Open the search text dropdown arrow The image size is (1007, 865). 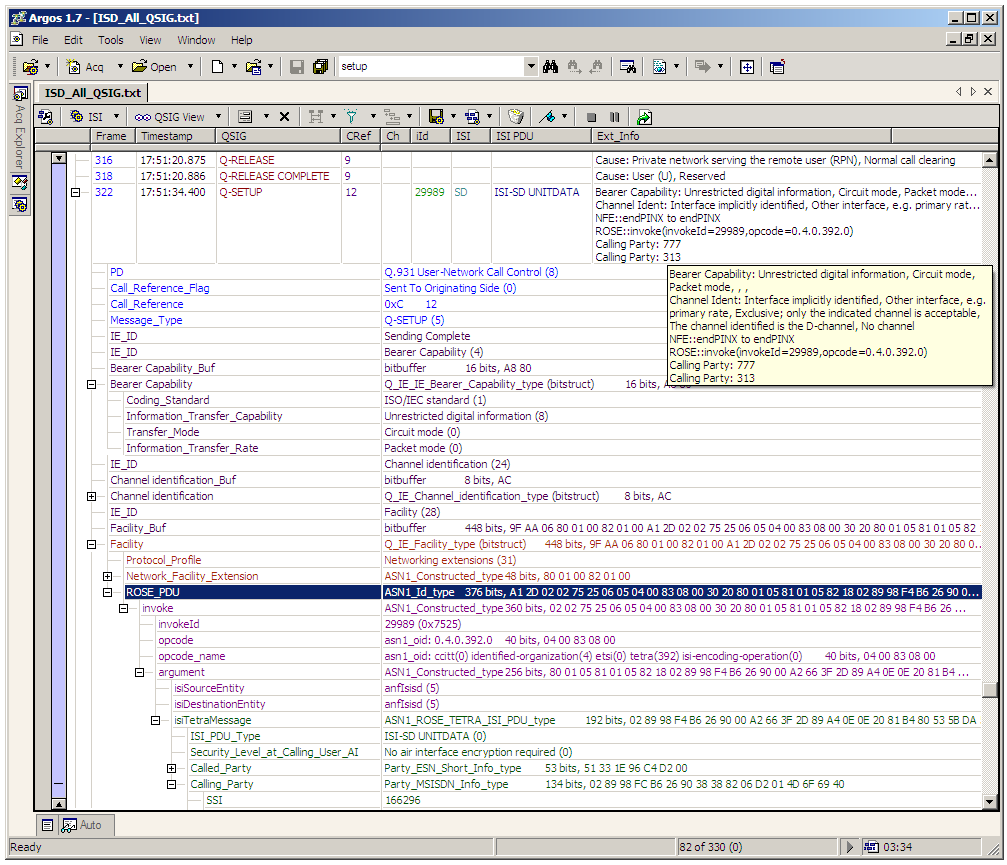tap(531, 67)
